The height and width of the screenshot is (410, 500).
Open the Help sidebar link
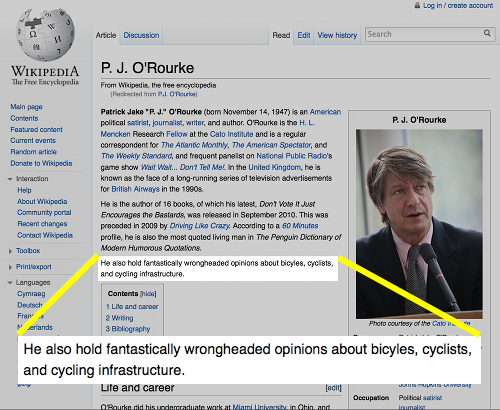coord(24,190)
